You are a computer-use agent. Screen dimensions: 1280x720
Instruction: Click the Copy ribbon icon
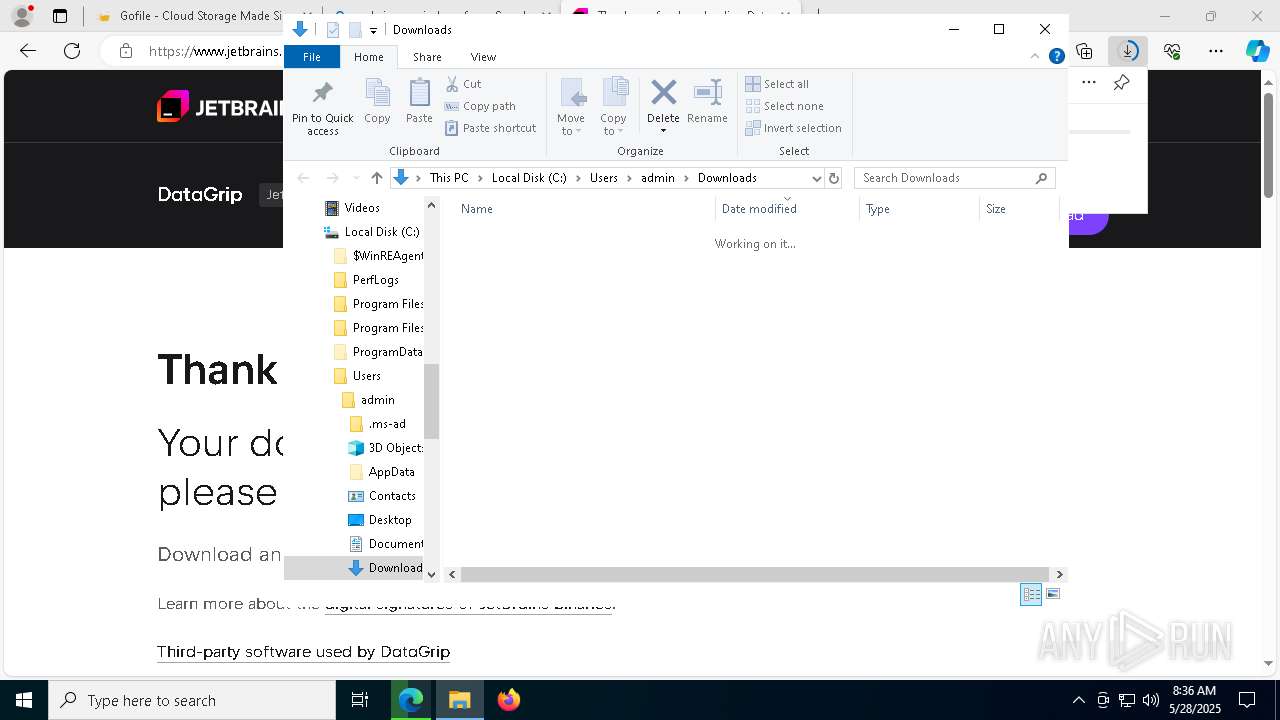pos(377,93)
